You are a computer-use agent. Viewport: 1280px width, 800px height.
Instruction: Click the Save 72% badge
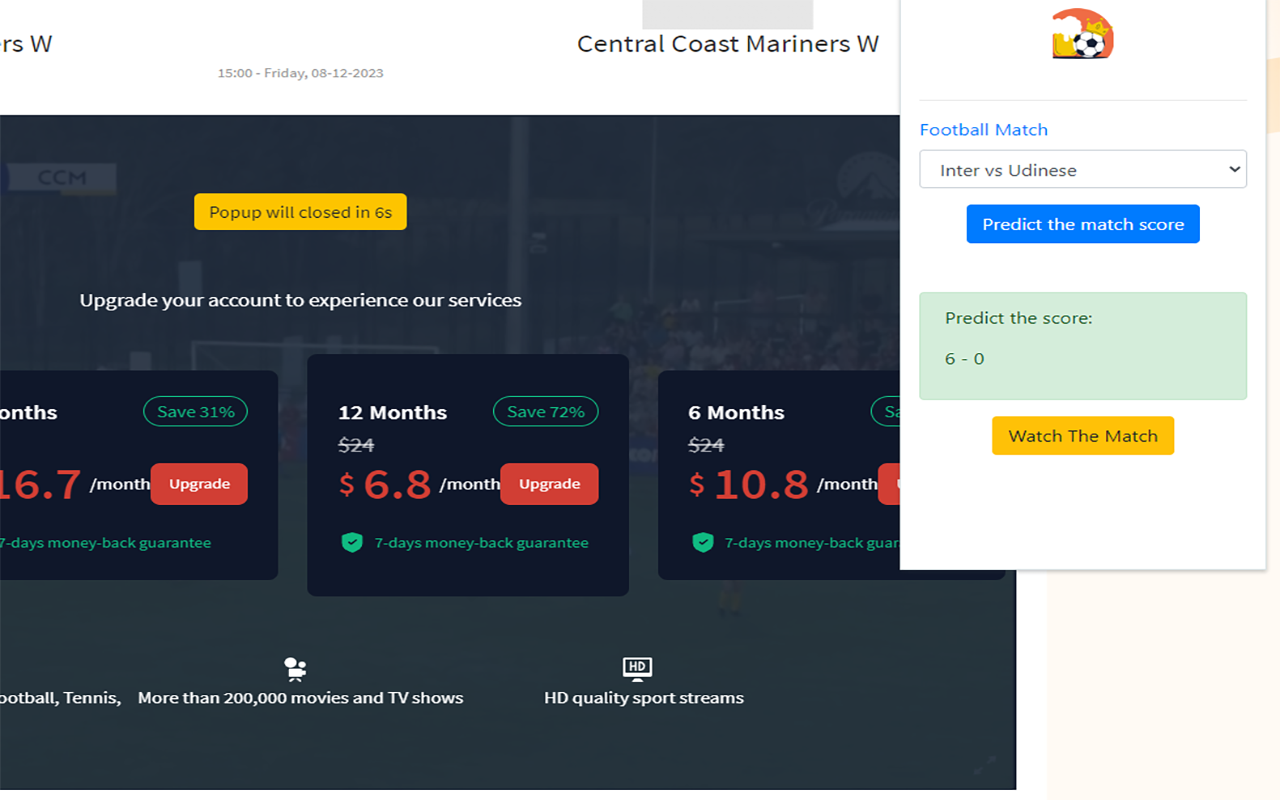pos(546,412)
